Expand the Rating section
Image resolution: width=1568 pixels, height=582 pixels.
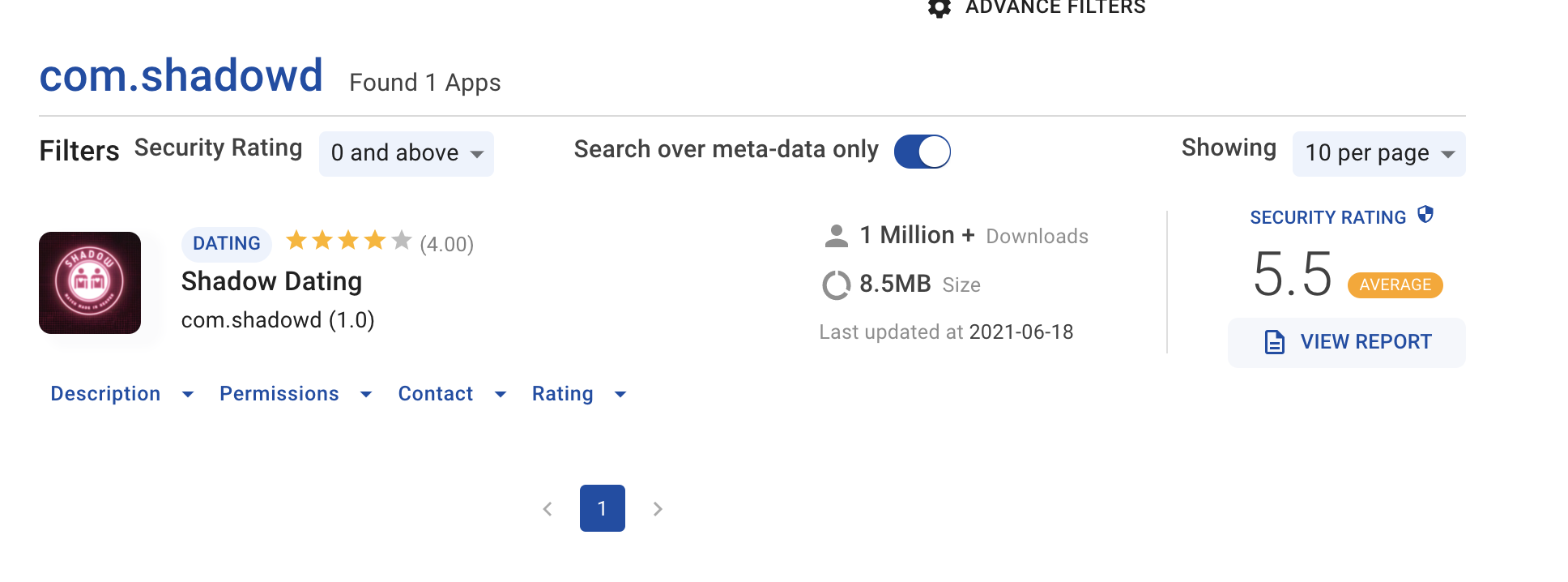579,394
